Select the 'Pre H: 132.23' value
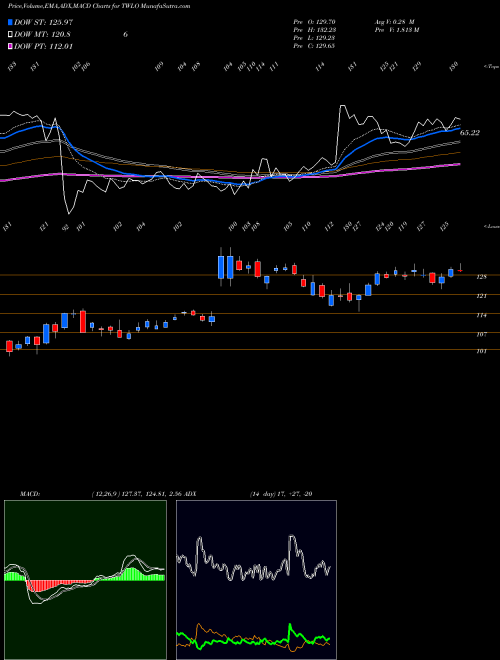 pos(314,30)
